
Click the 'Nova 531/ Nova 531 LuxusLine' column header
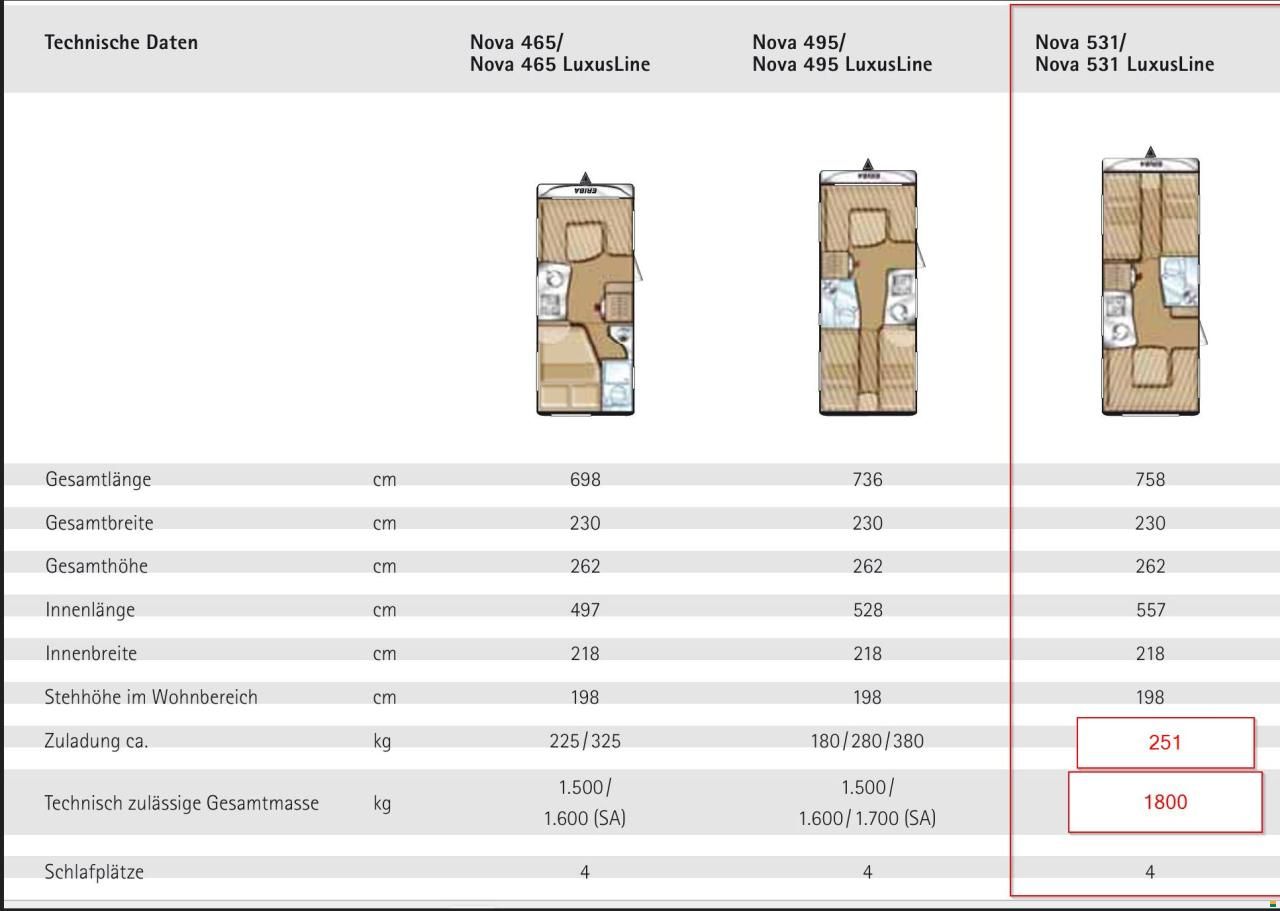1124,53
